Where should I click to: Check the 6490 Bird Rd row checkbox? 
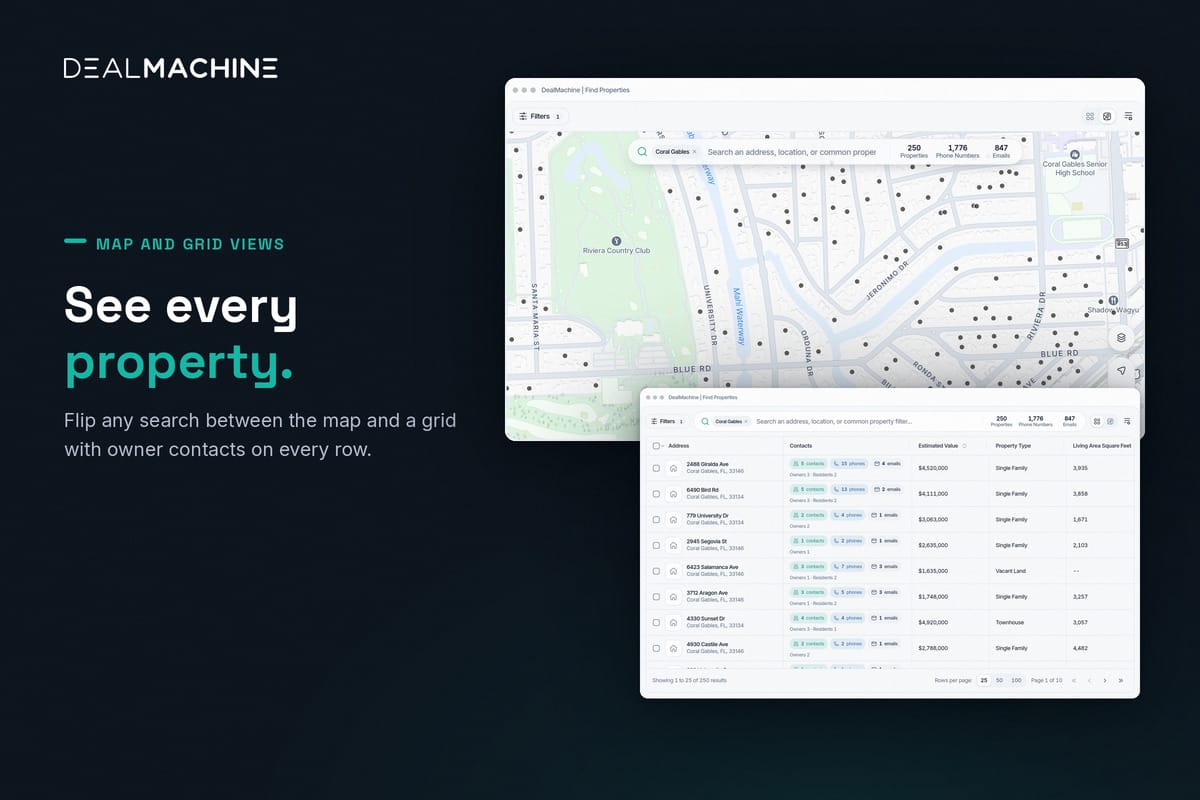click(656, 494)
